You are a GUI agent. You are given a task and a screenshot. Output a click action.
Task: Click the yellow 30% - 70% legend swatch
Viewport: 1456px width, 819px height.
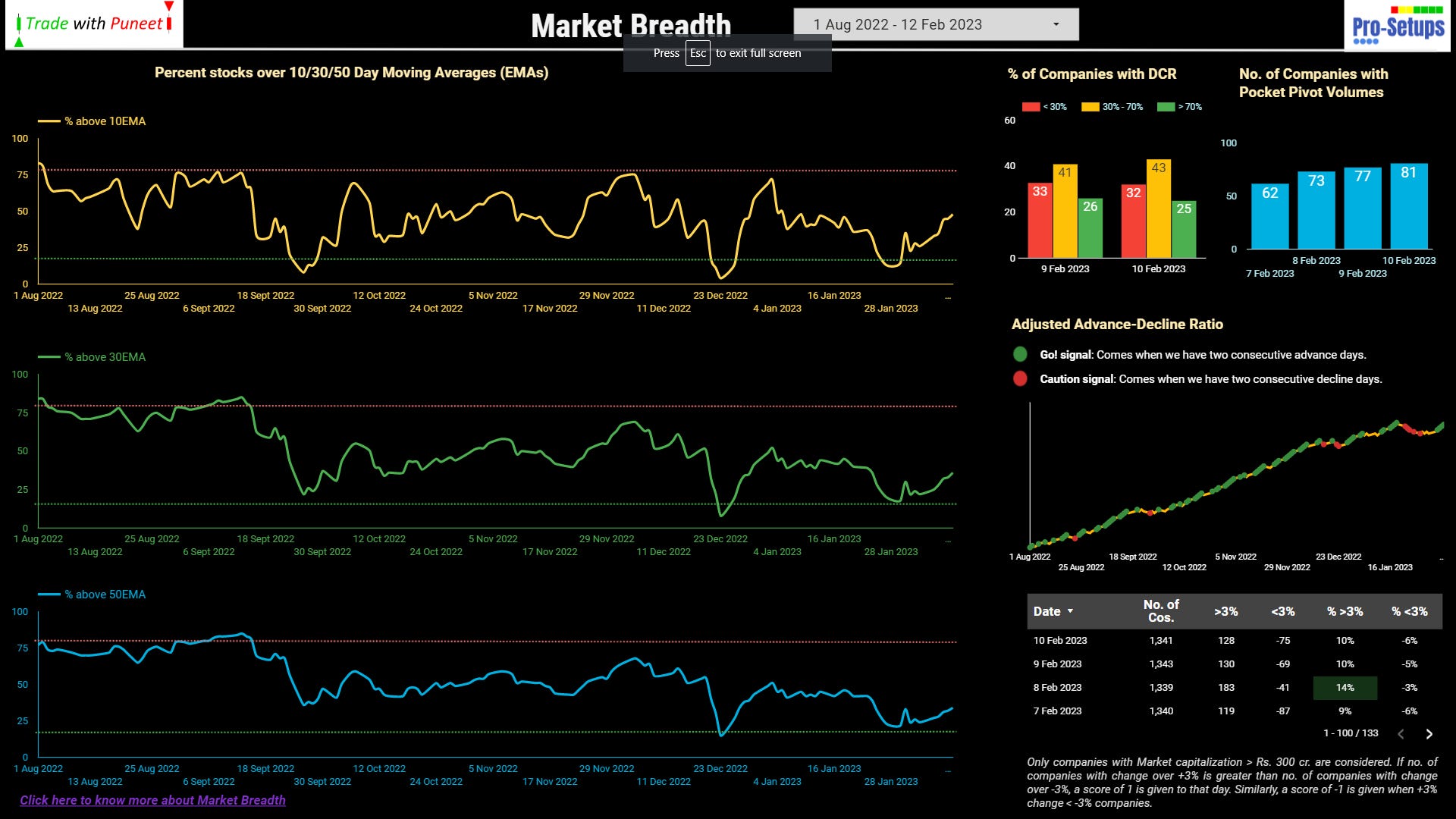coord(1090,107)
